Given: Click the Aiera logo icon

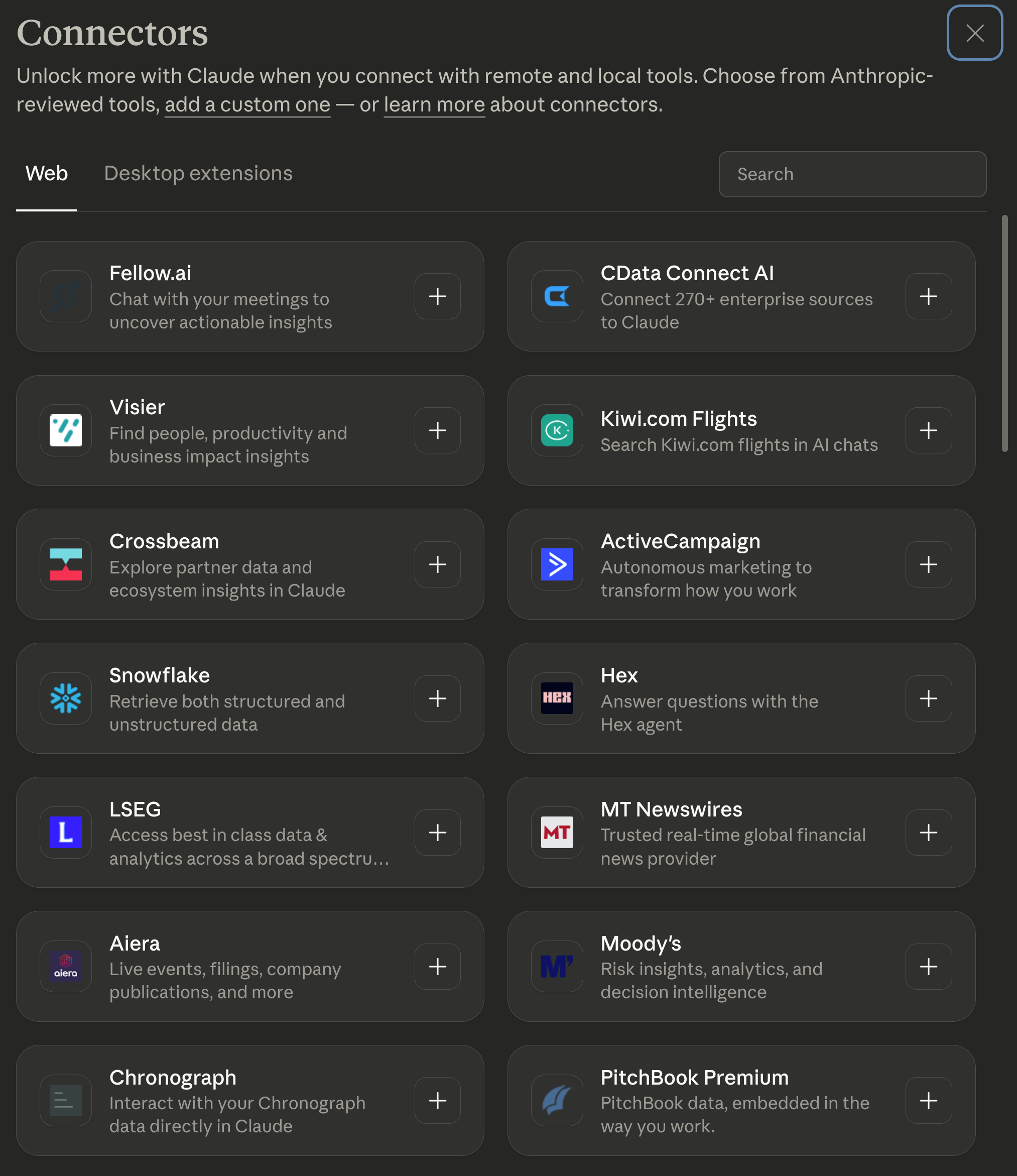Looking at the screenshot, I should [66, 966].
